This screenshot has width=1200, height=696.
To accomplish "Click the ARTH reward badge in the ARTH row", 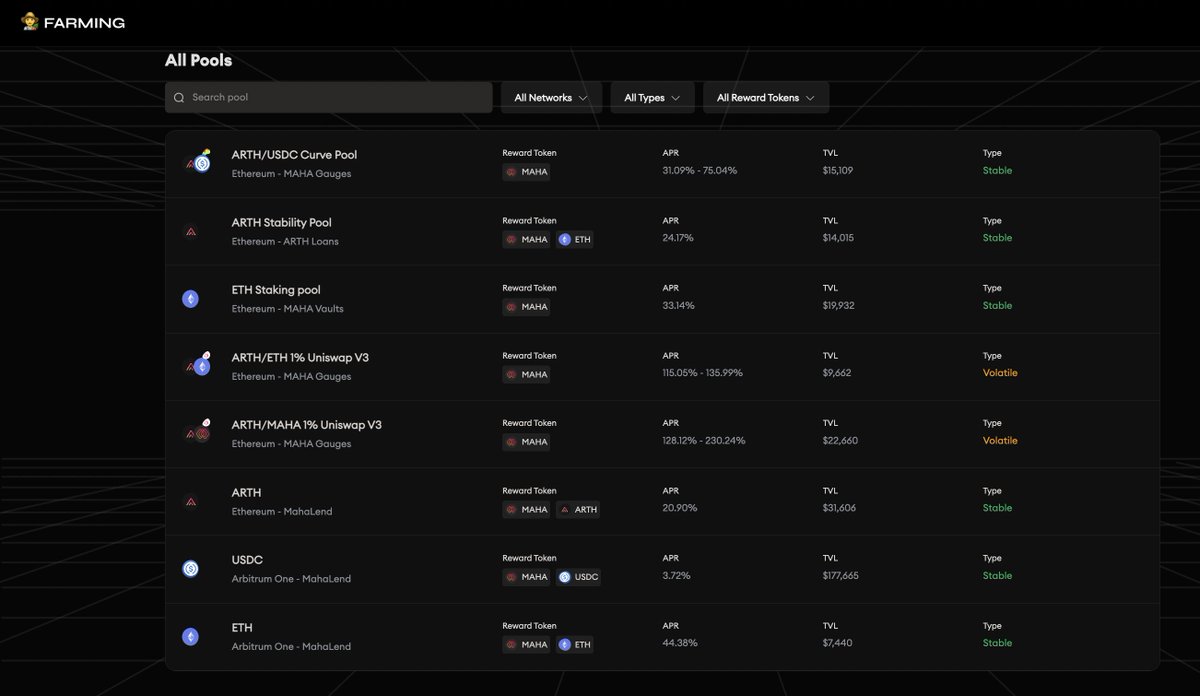I will click(578, 509).
